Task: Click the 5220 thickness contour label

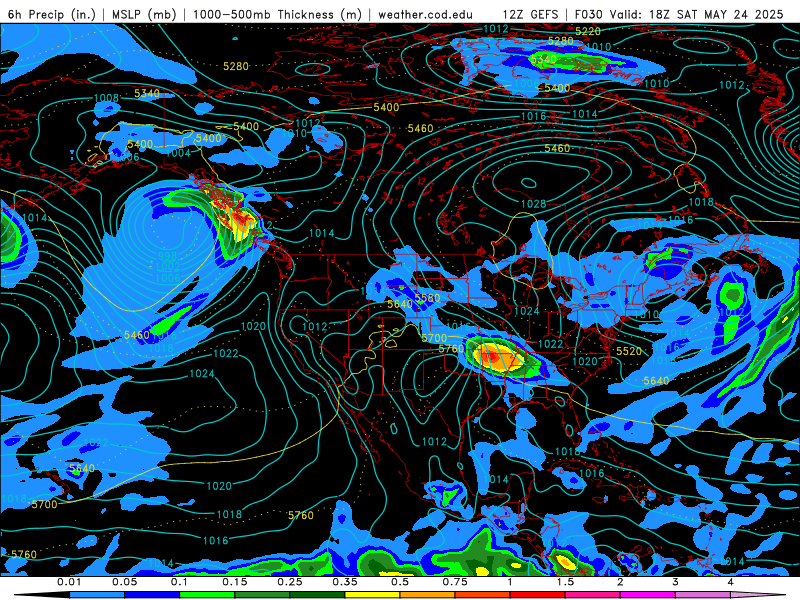Action: (x=588, y=31)
